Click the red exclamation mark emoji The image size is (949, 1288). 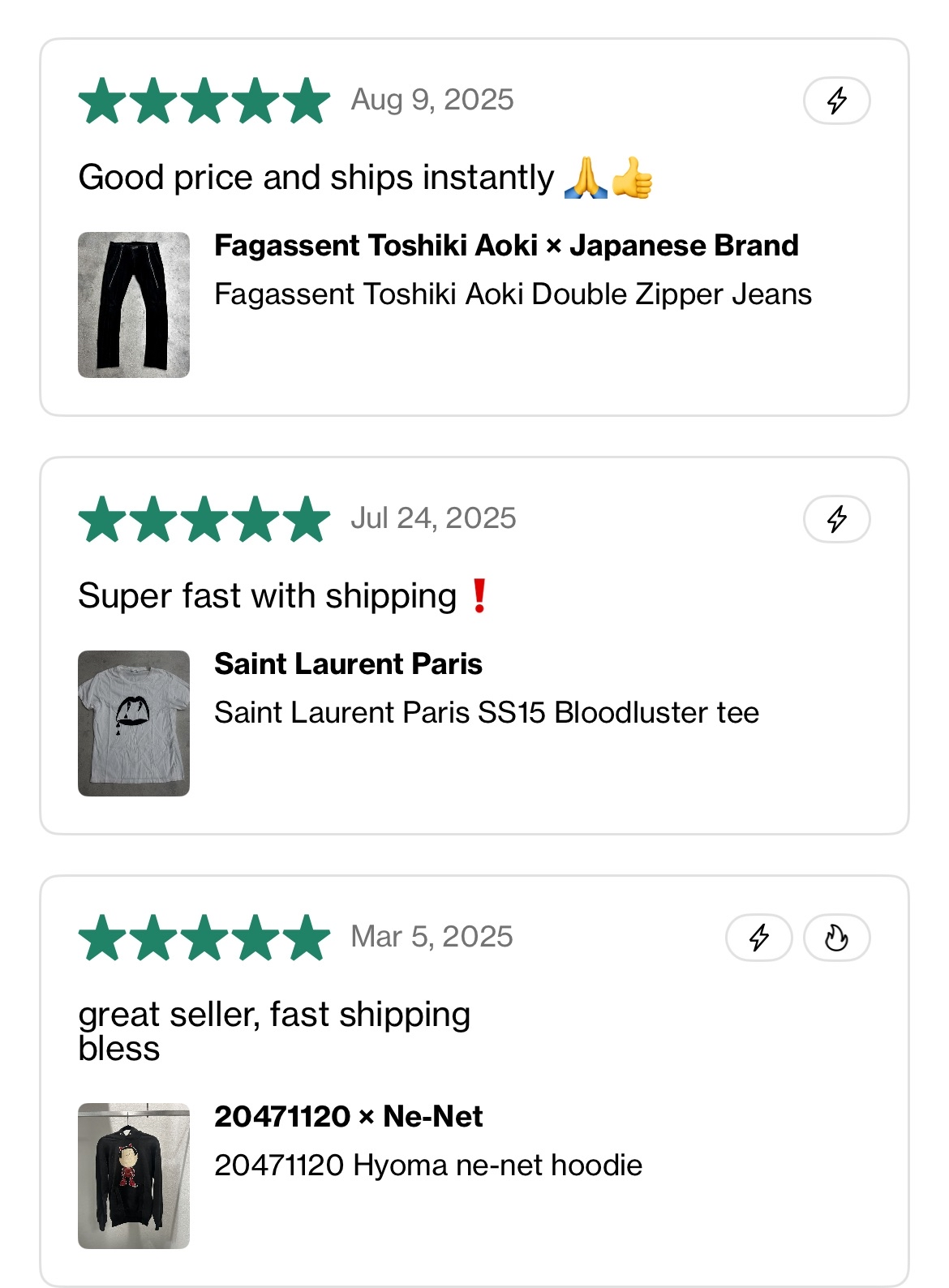pyautogui.click(x=479, y=596)
